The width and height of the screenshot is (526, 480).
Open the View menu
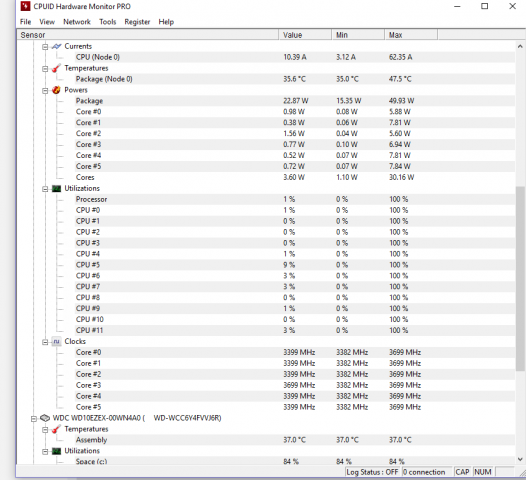[47, 22]
